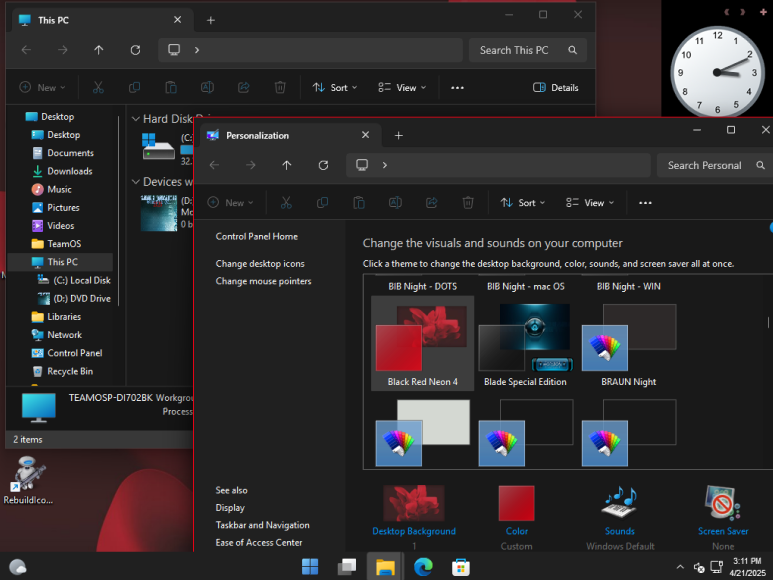Expand This PC address bar chevron
Image resolution: width=773 pixels, height=580 pixels.
click(197, 50)
